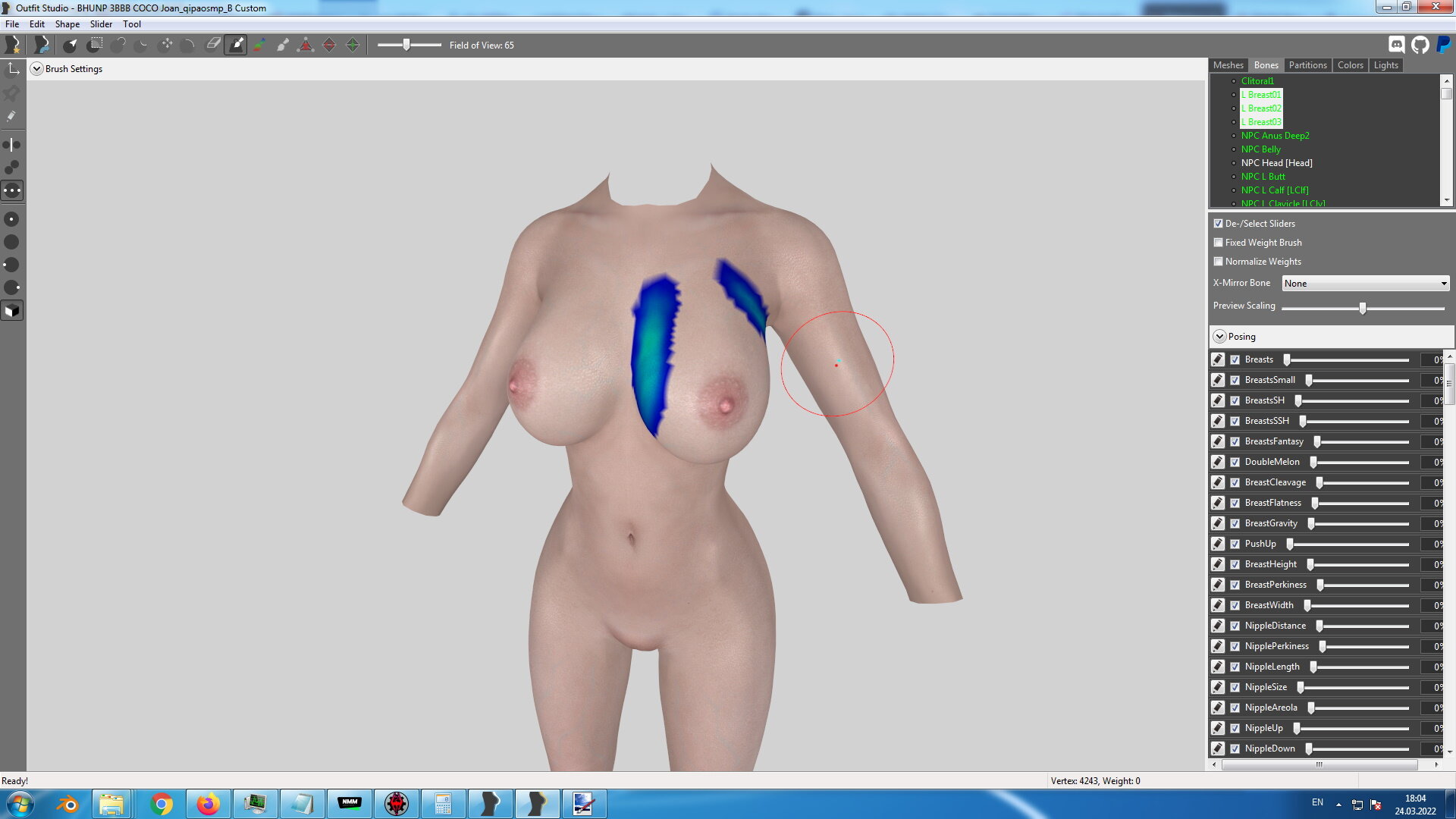Click the transform axes tool in sidebar

[x=12, y=69]
